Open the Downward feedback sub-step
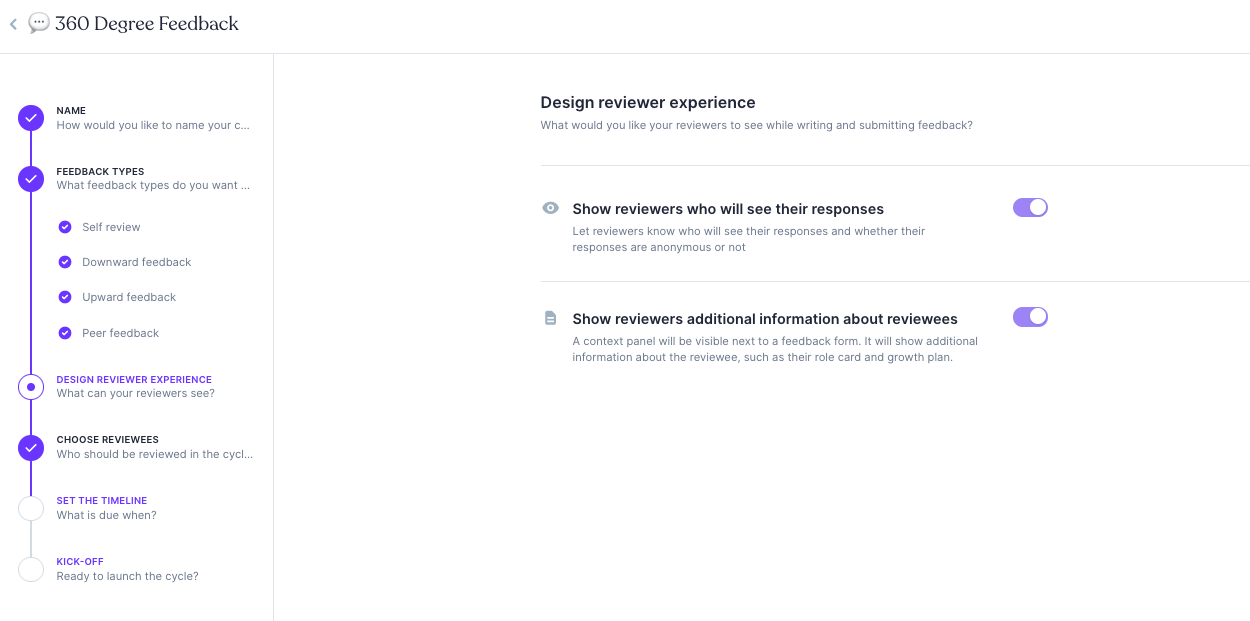Viewport: 1250px width, 621px height. pos(136,262)
